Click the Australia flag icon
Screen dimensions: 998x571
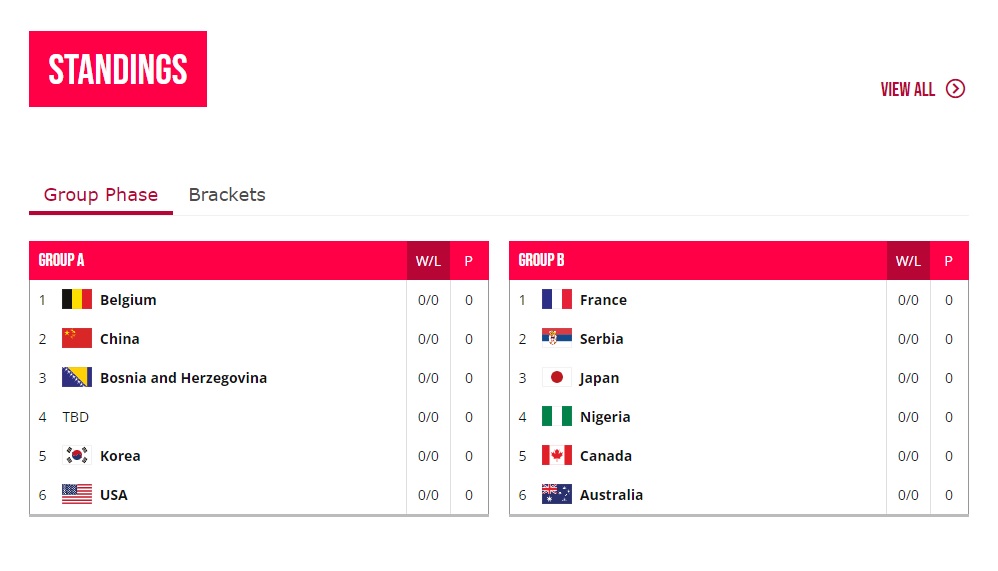tap(557, 495)
